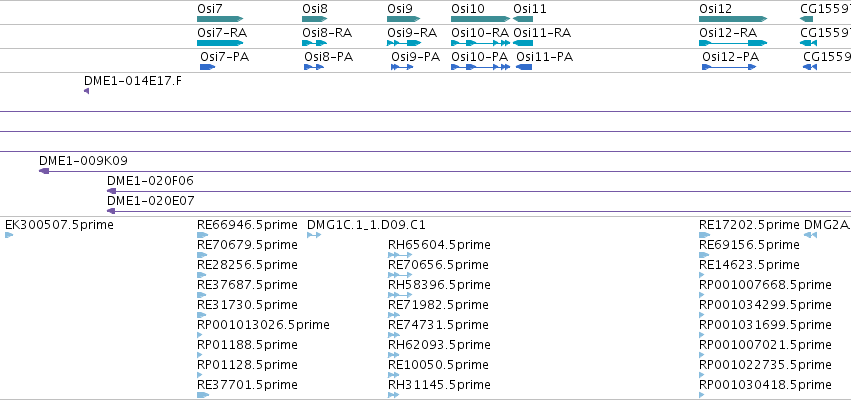Click the Osi12-PA text label

point(731,56)
